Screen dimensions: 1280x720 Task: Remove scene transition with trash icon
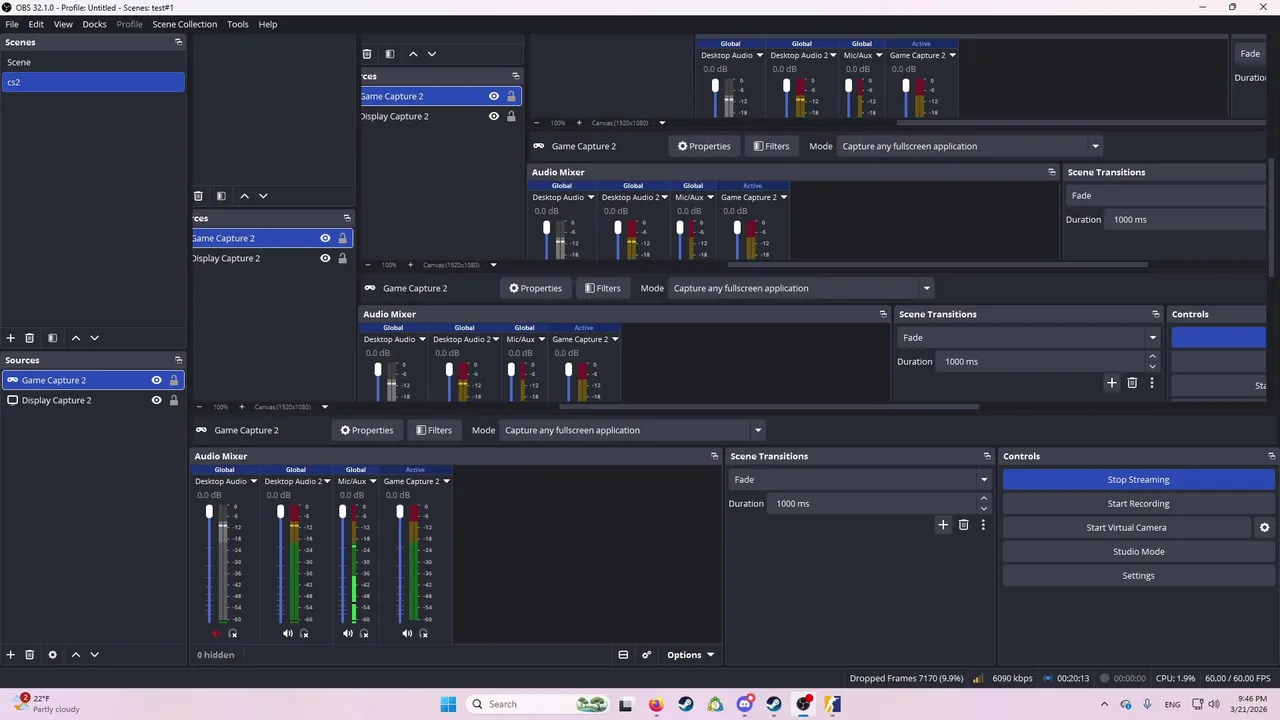(964, 525)
